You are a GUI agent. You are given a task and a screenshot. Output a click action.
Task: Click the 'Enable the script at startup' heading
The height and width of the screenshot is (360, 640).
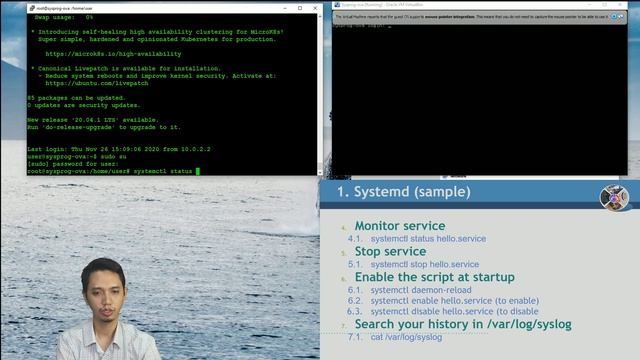[x=435, y=277]
